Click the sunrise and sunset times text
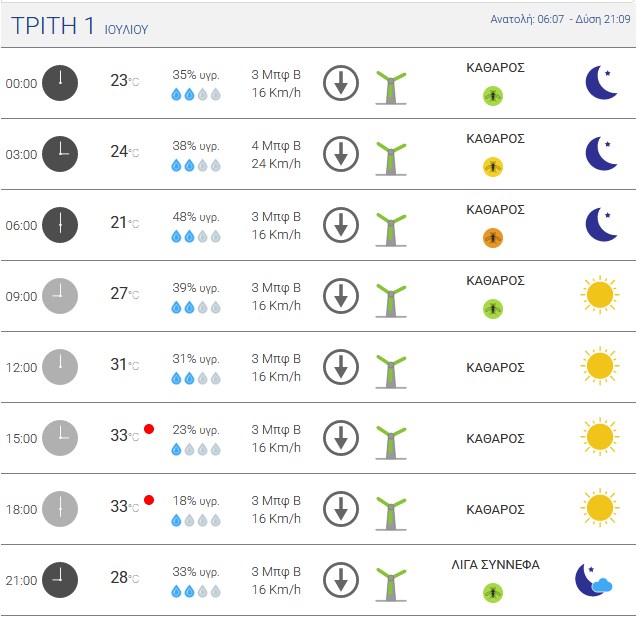 560,19
